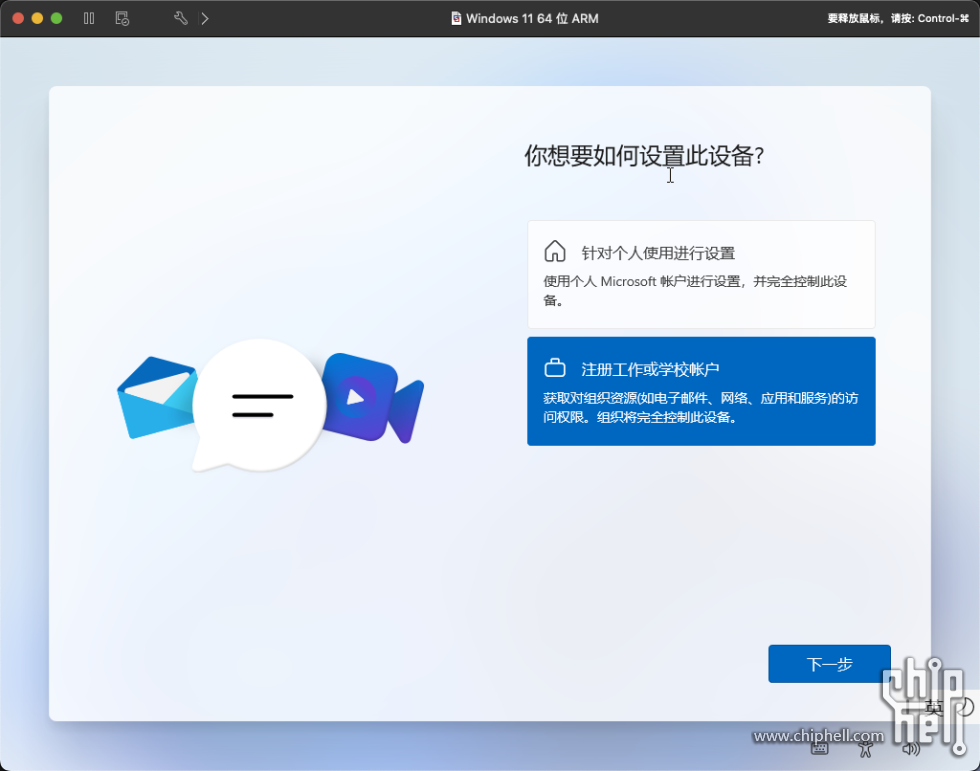Screen dimensions: 980x771
Task: Click the heading 你想要如何设置此设备?
Action: (644, 156)
